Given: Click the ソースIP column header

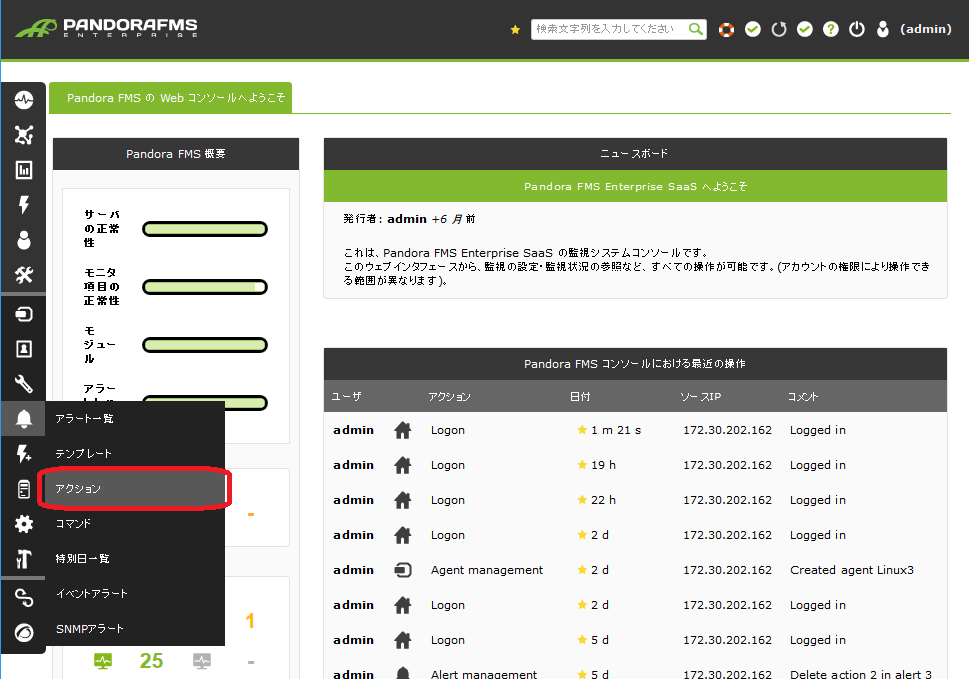Looking at the screenshot, I should [700, 396].
